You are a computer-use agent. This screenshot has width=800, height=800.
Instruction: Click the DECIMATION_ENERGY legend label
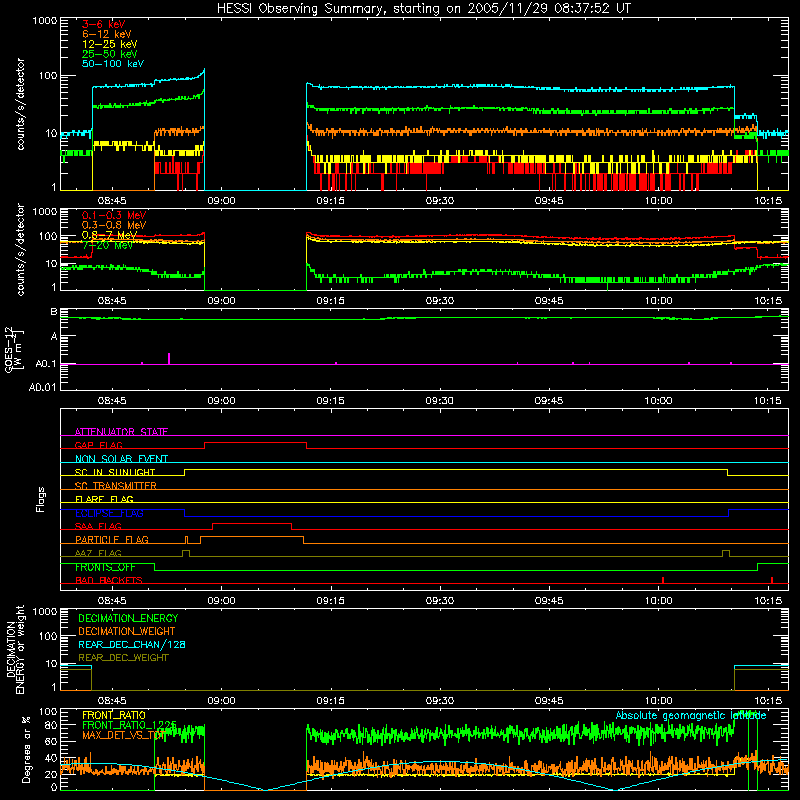click(128, 618)
